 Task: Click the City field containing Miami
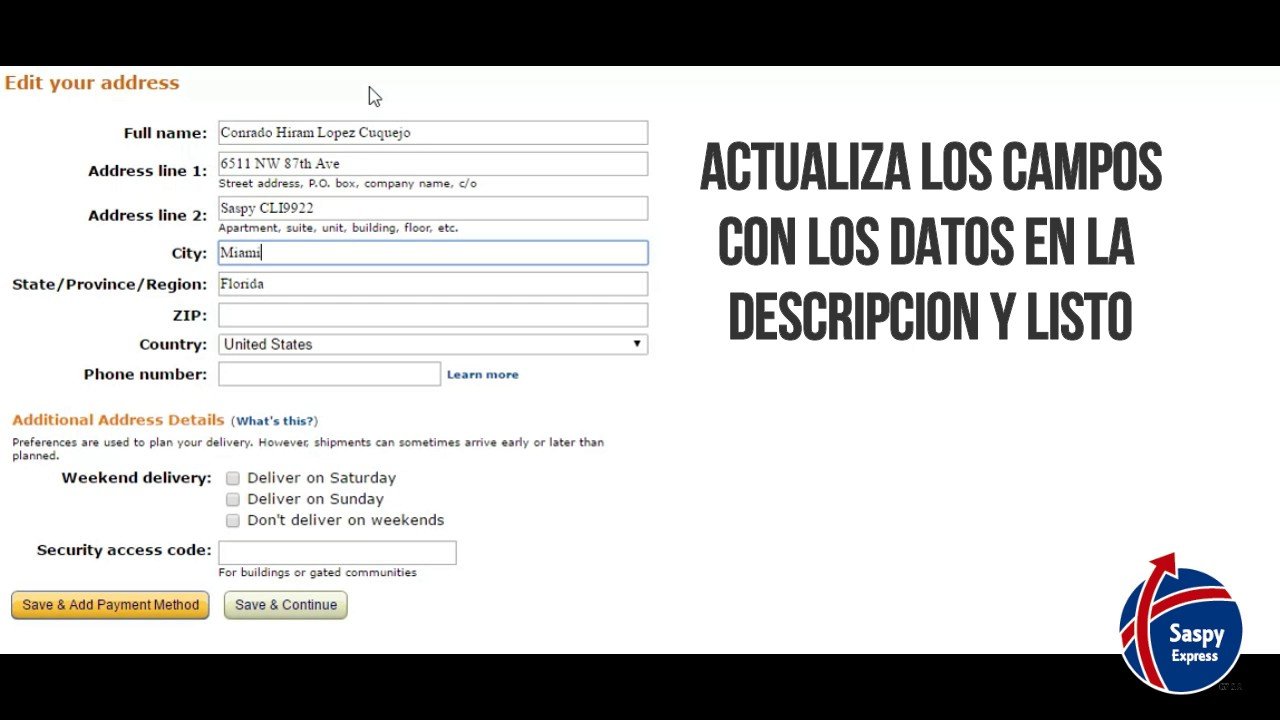433,253
